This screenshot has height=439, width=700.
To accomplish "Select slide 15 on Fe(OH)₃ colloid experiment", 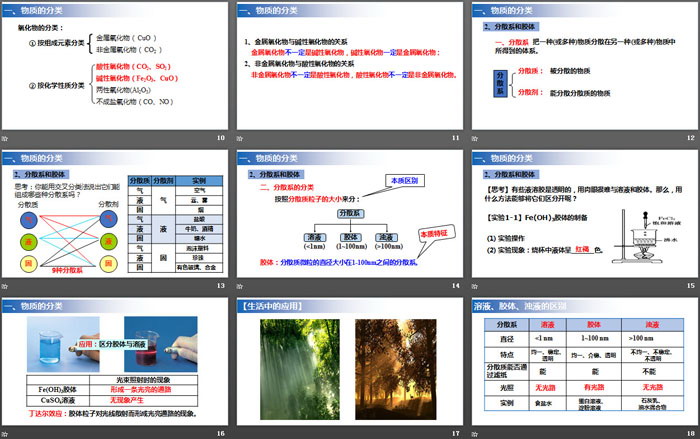I will [x=583, y=213].
